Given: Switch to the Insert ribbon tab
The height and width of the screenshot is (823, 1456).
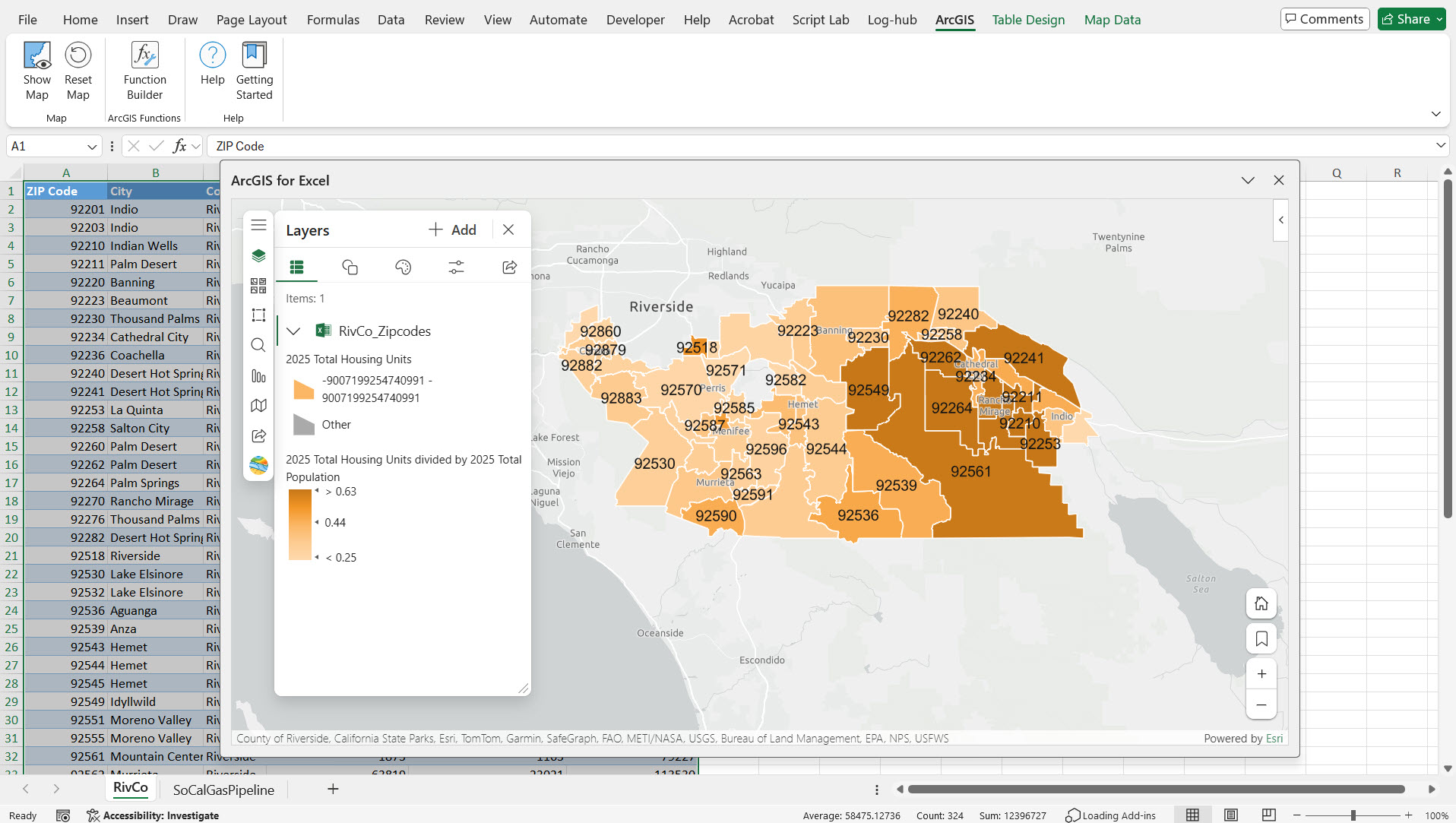Looking at the screenshot, I should coord(132,20).
